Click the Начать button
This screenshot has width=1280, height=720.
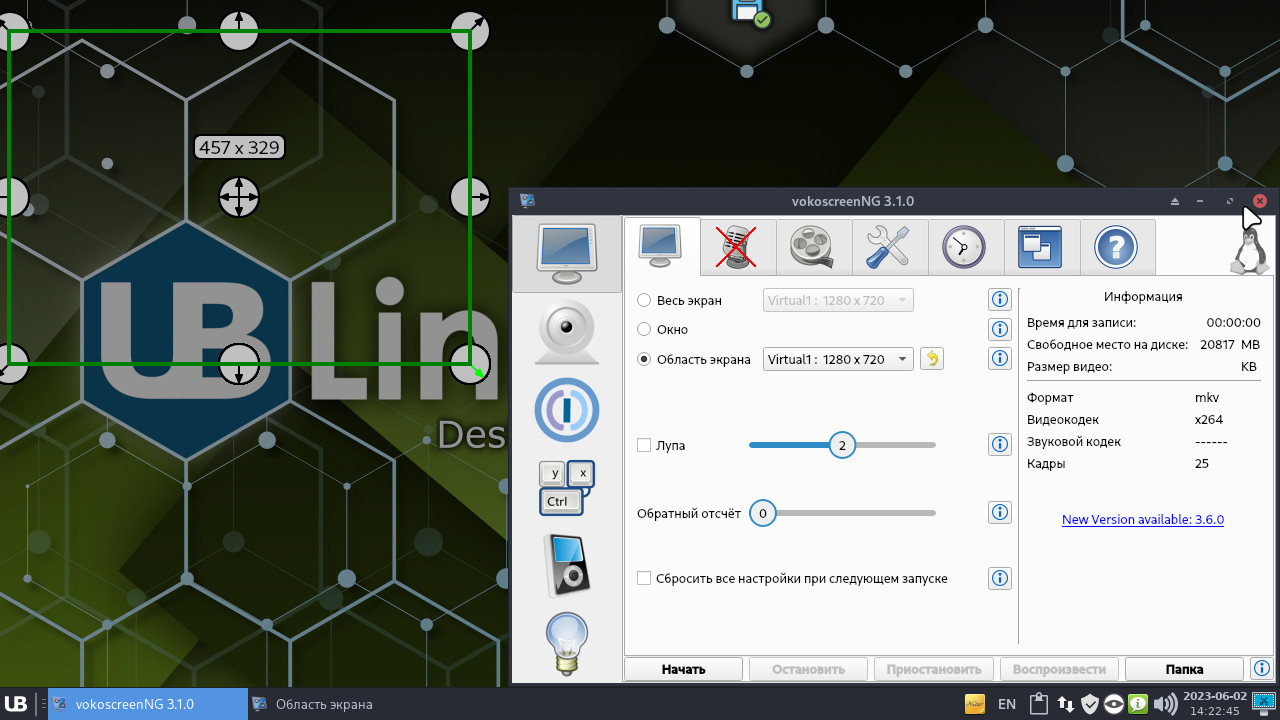point(684,669)
